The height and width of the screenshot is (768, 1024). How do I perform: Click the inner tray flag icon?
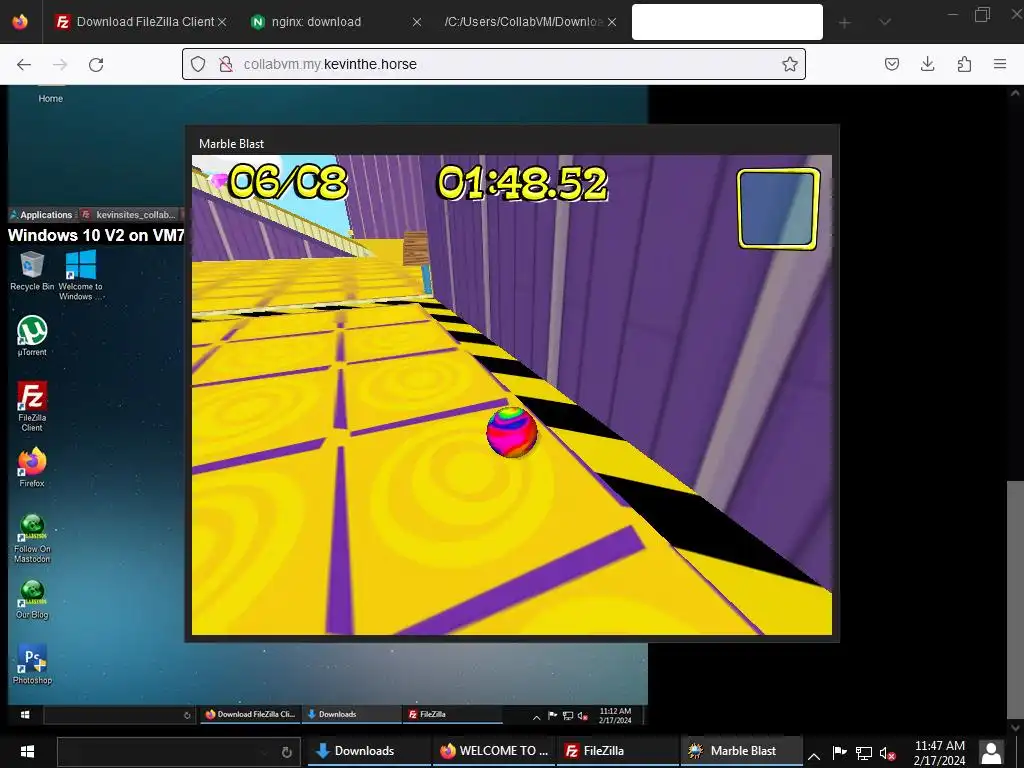click(552, 716)
